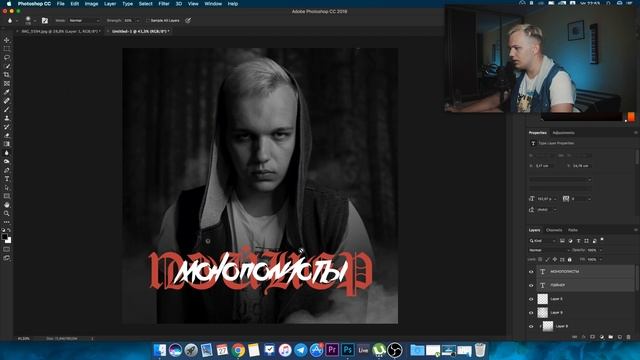
Task: Click the foreground color swatch
Action: 4,236
